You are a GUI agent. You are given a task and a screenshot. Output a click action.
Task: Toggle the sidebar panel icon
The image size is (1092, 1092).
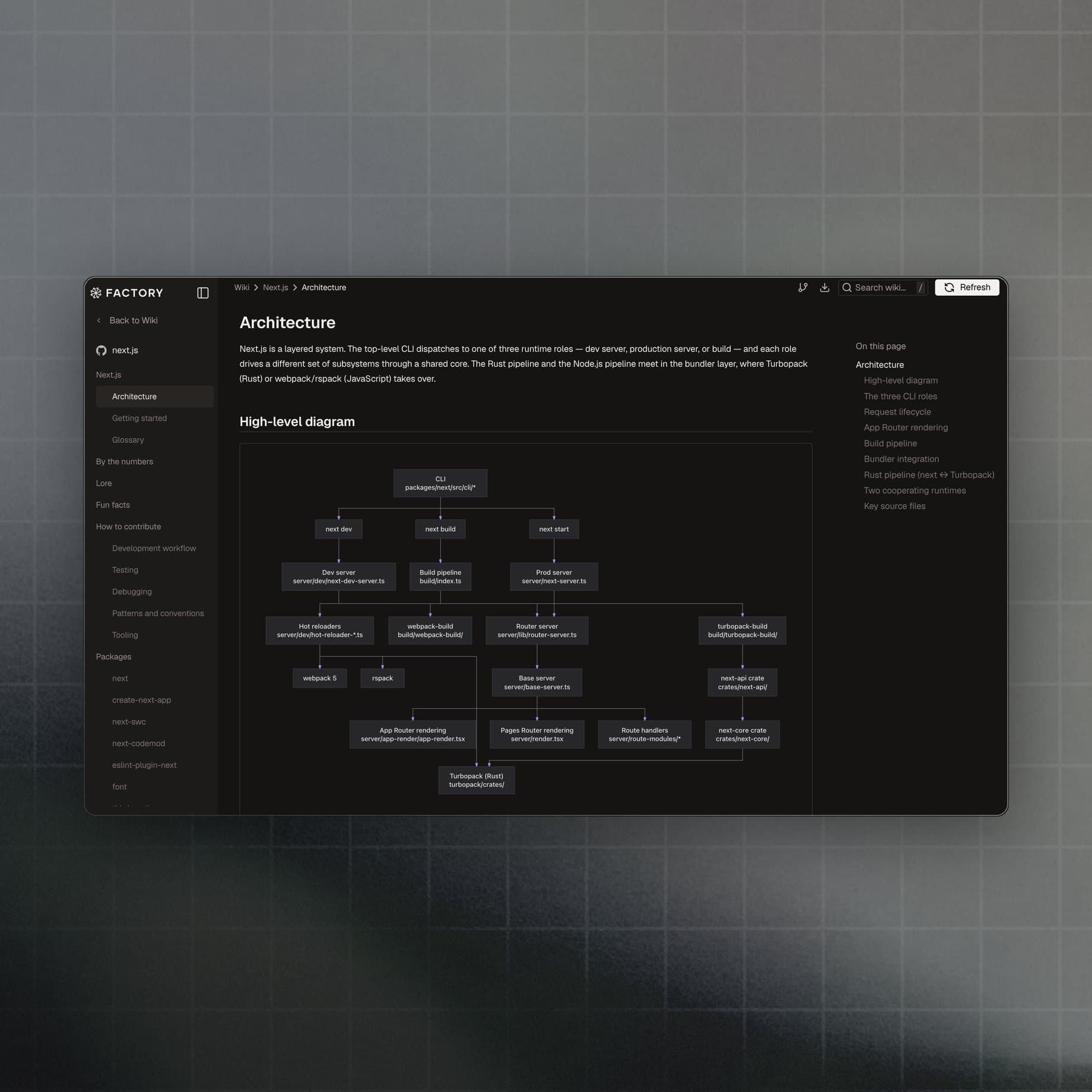[203, 293]
